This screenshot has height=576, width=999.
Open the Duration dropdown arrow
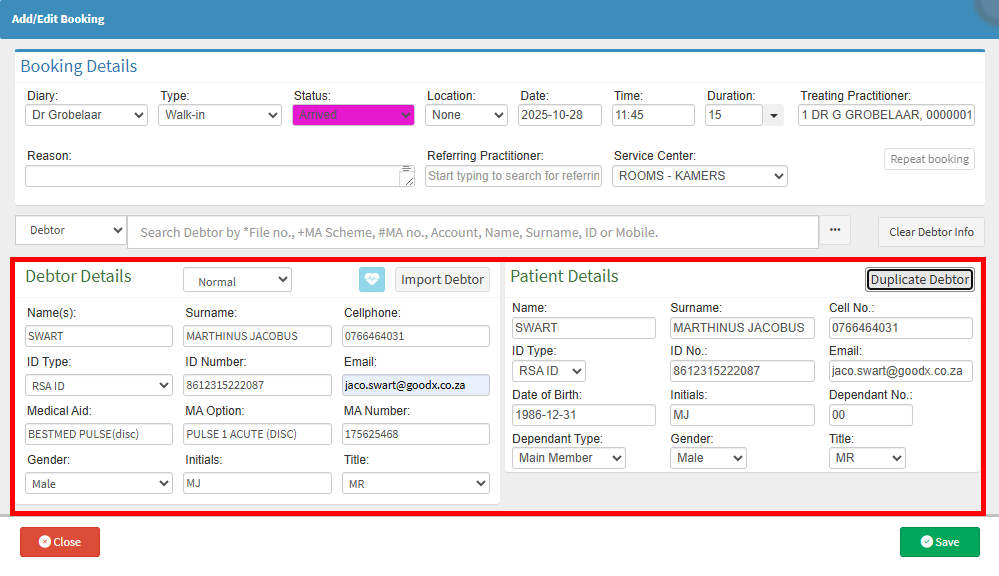coord(774,116)
